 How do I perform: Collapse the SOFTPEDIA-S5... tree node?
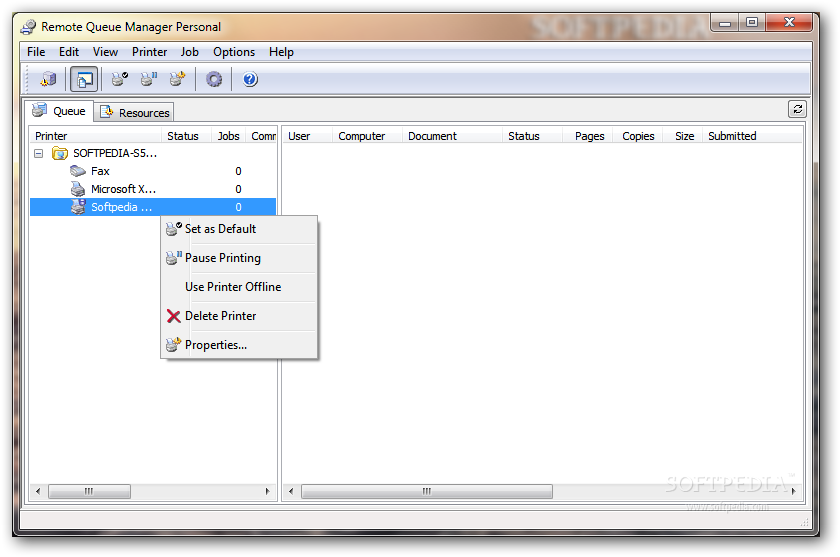(39, 154)
